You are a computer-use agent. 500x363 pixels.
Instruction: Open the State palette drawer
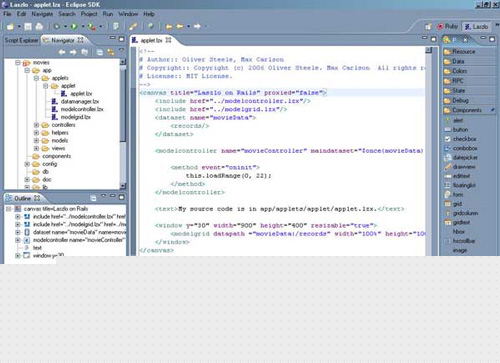coord(469,91)
